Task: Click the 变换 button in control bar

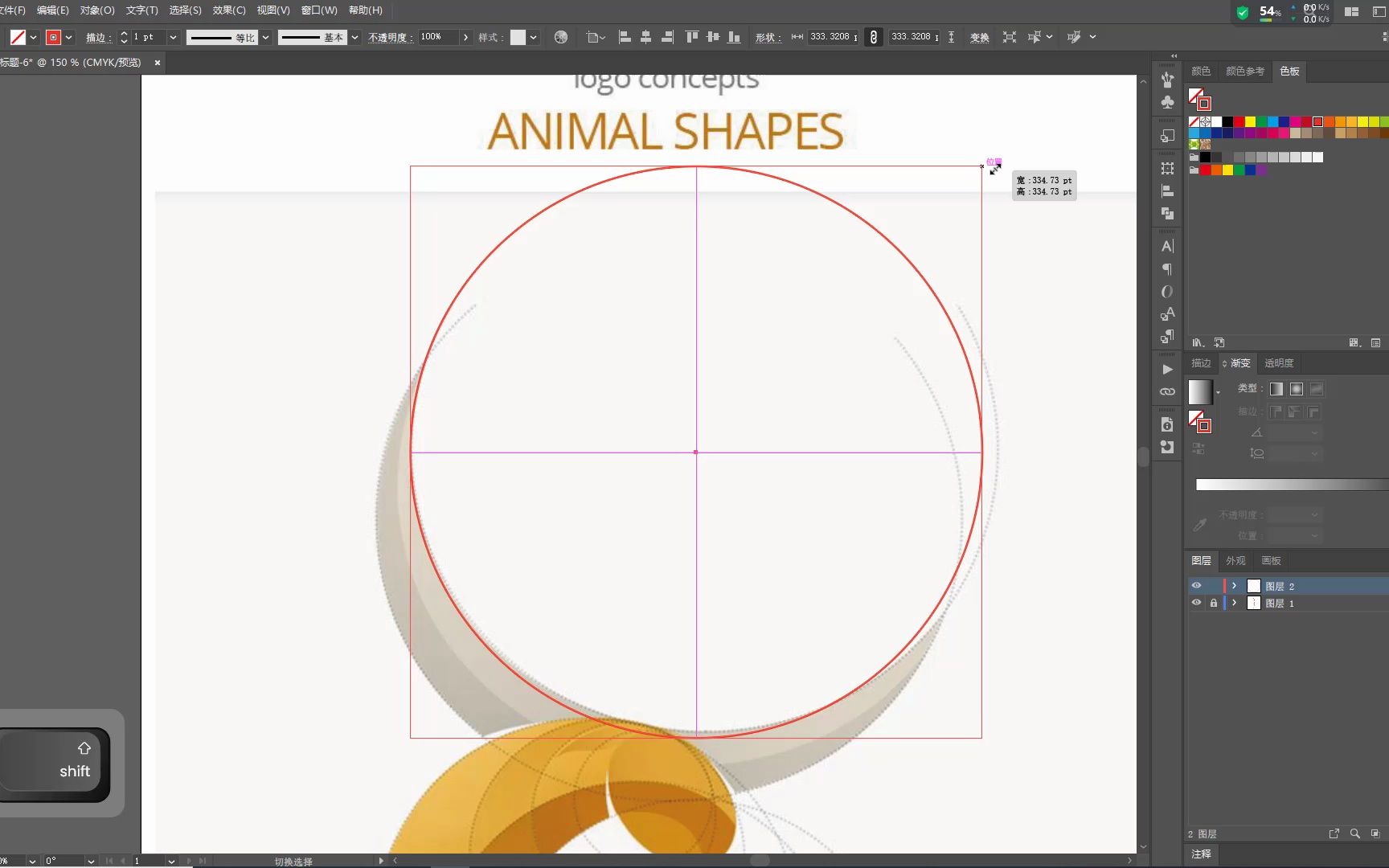Action: click(x=978, y=37)
